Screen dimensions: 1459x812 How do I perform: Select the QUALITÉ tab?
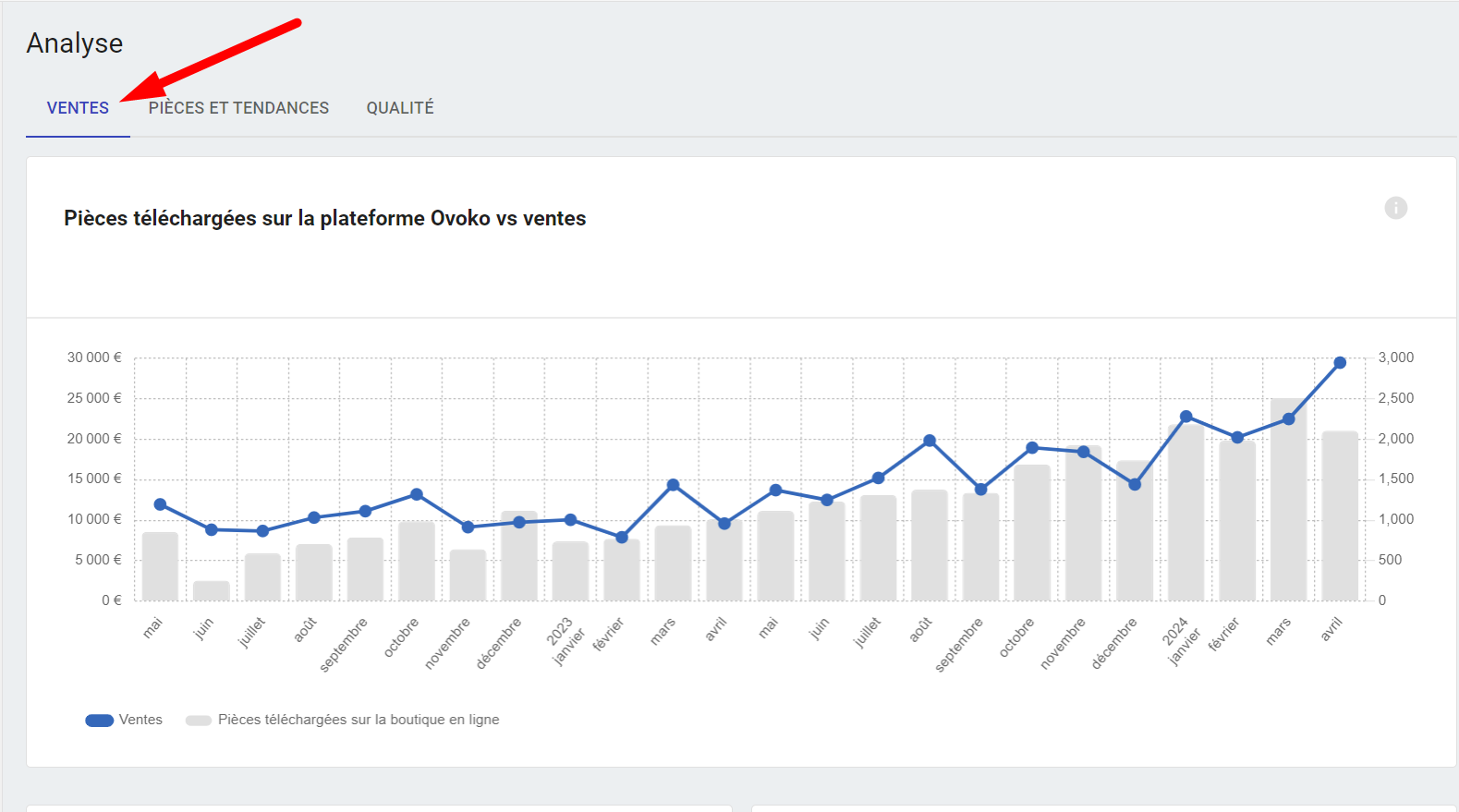pyautogui.click(x=400, y=108)
